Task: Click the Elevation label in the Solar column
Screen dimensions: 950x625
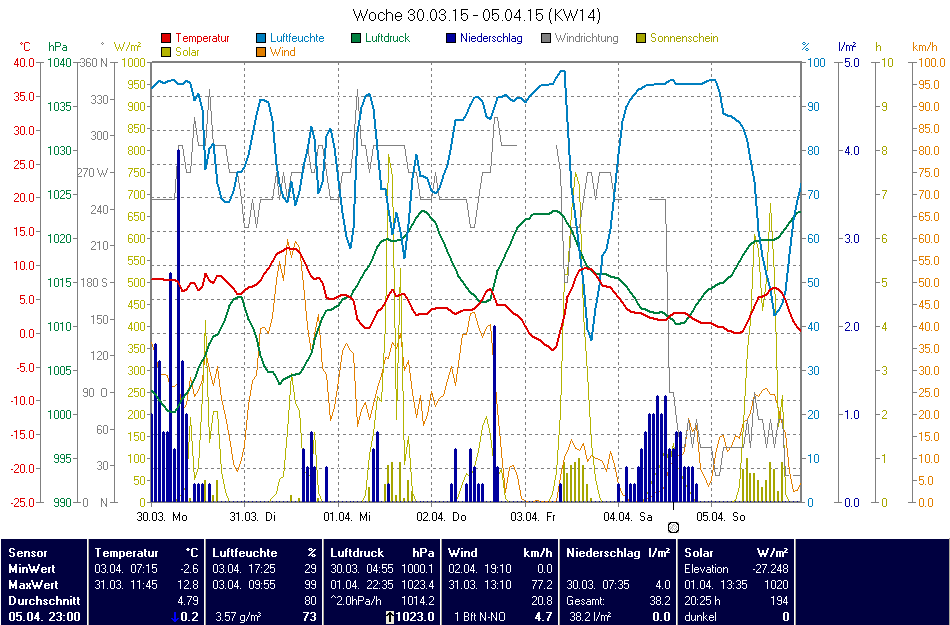Action: 706,569
